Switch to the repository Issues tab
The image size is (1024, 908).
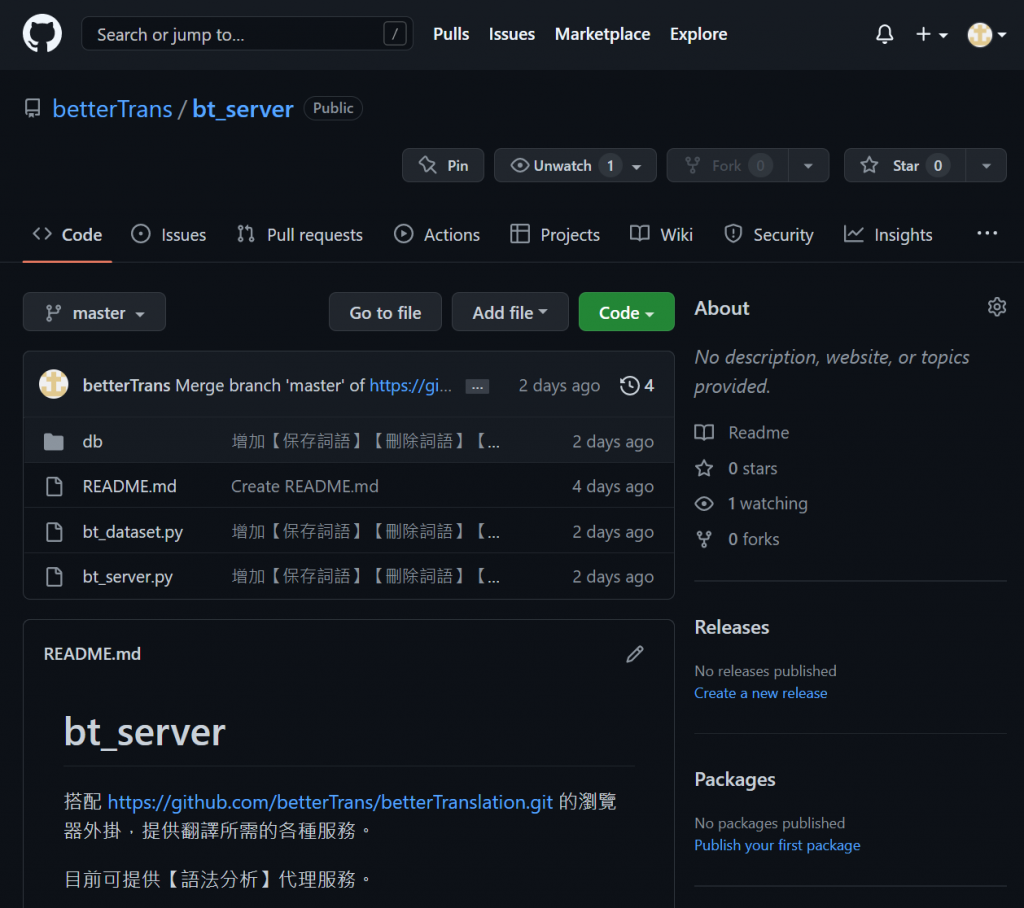pyautogui.click(x=168, y=235)
